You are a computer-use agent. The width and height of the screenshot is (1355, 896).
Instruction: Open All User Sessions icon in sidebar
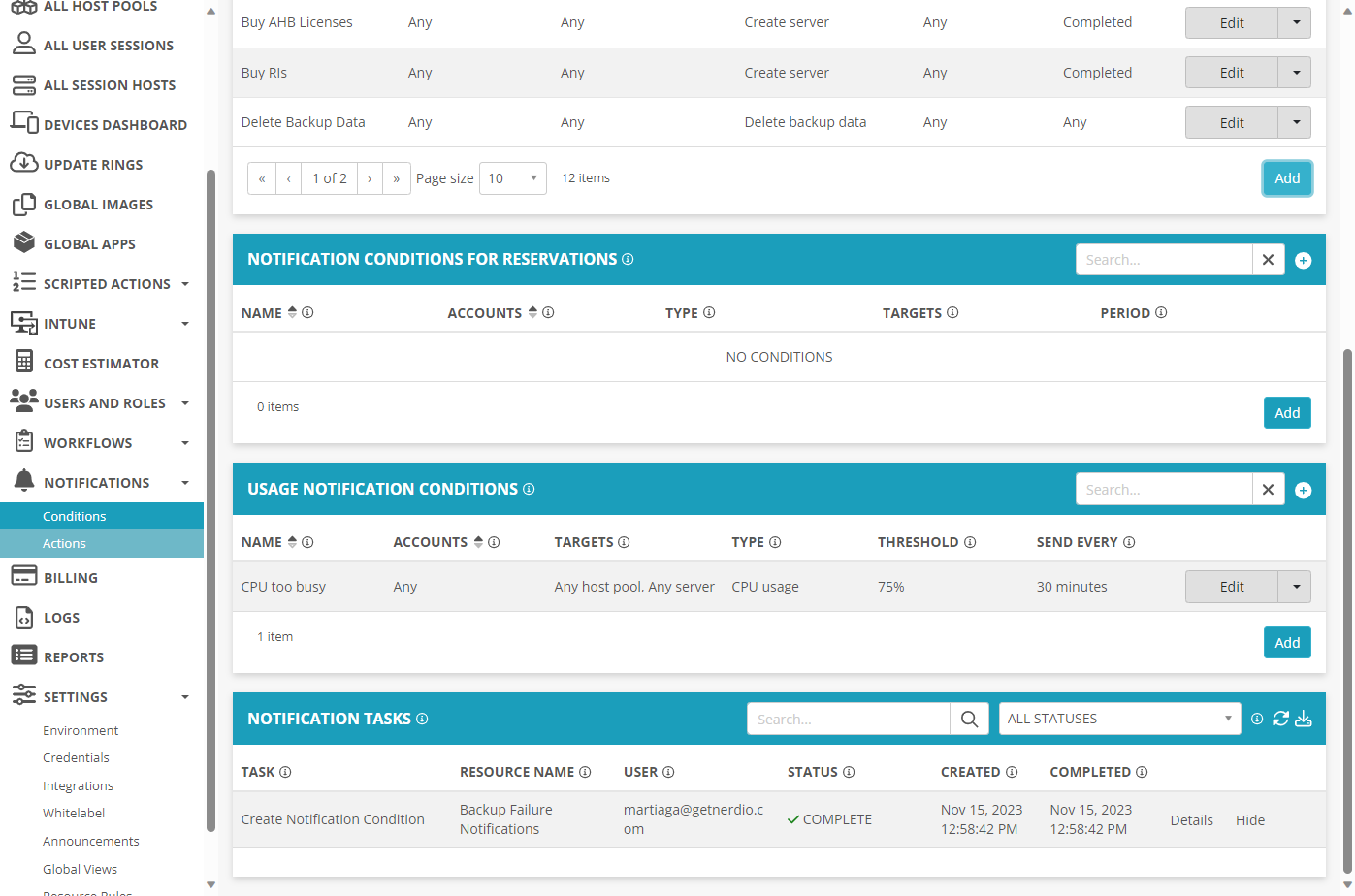(x=24, y=44)
